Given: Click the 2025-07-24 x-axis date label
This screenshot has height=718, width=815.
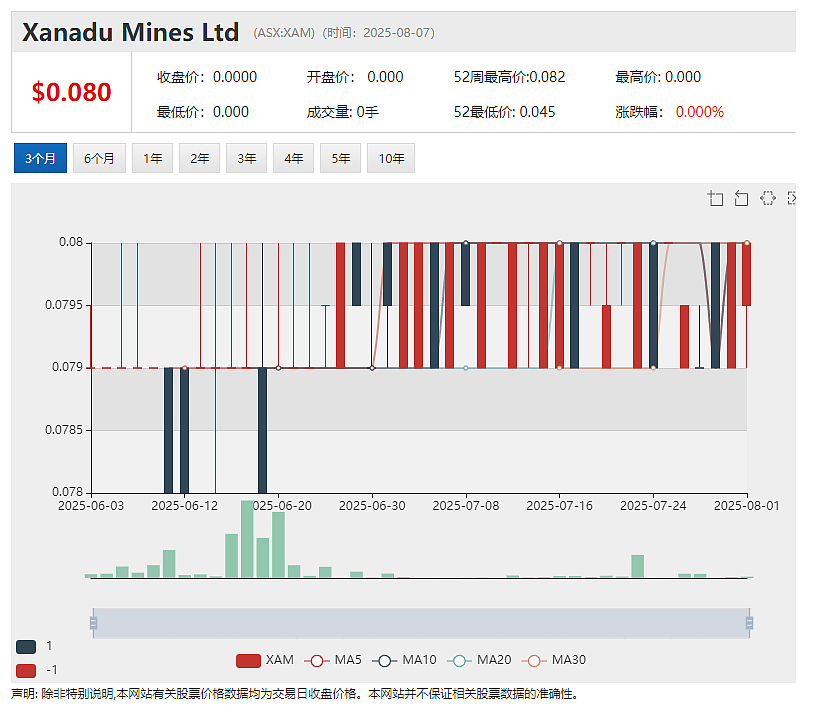Looking at the screenshot, I should click(653, 506).
